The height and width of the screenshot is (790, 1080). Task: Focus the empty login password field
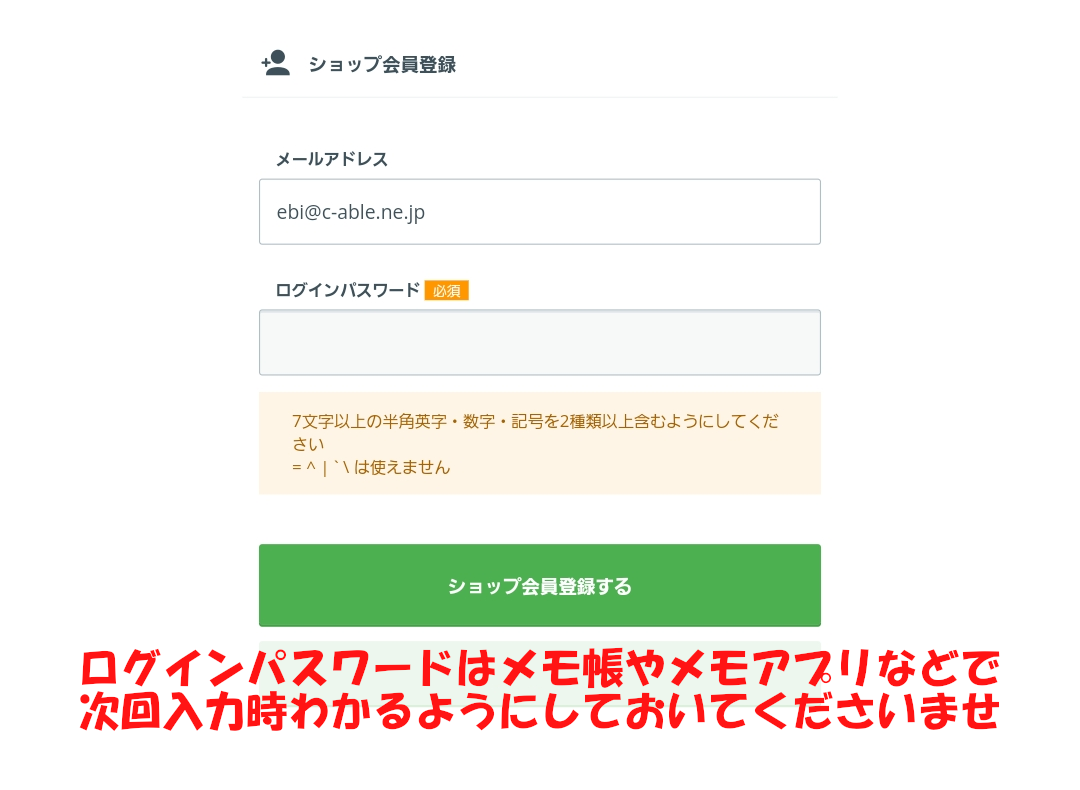pos(540,342)
